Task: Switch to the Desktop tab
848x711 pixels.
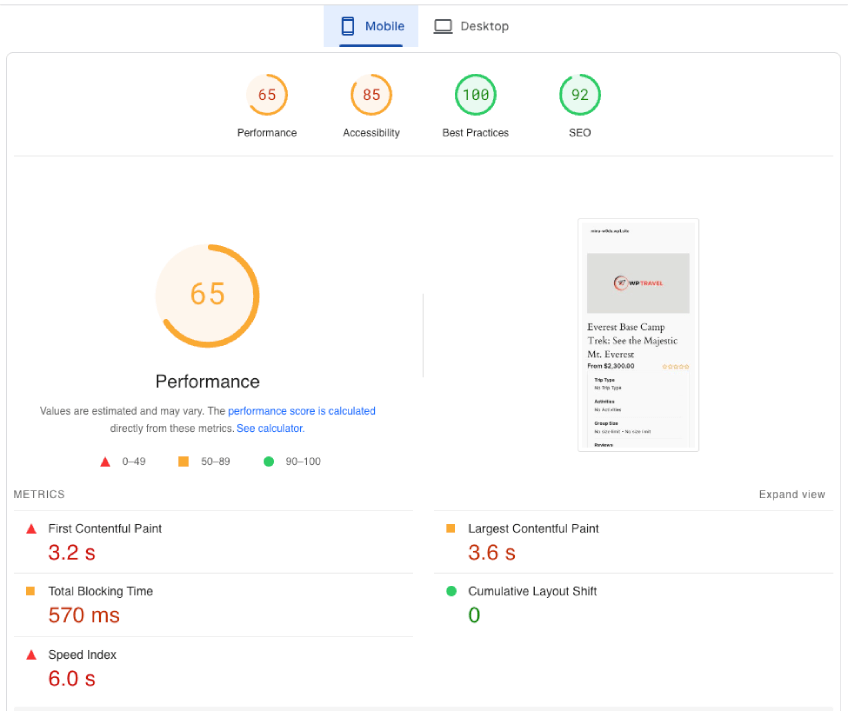Action: tap(471, 26)
